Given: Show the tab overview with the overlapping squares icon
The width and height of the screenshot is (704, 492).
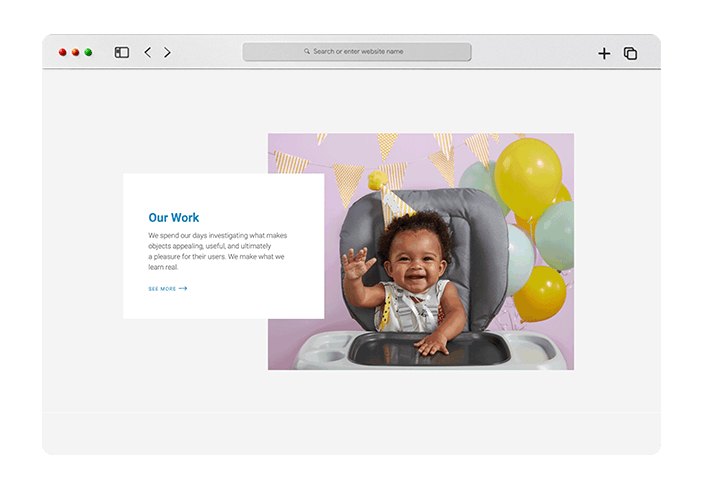Looking at the screenshot, I should [x=630, y=54].
